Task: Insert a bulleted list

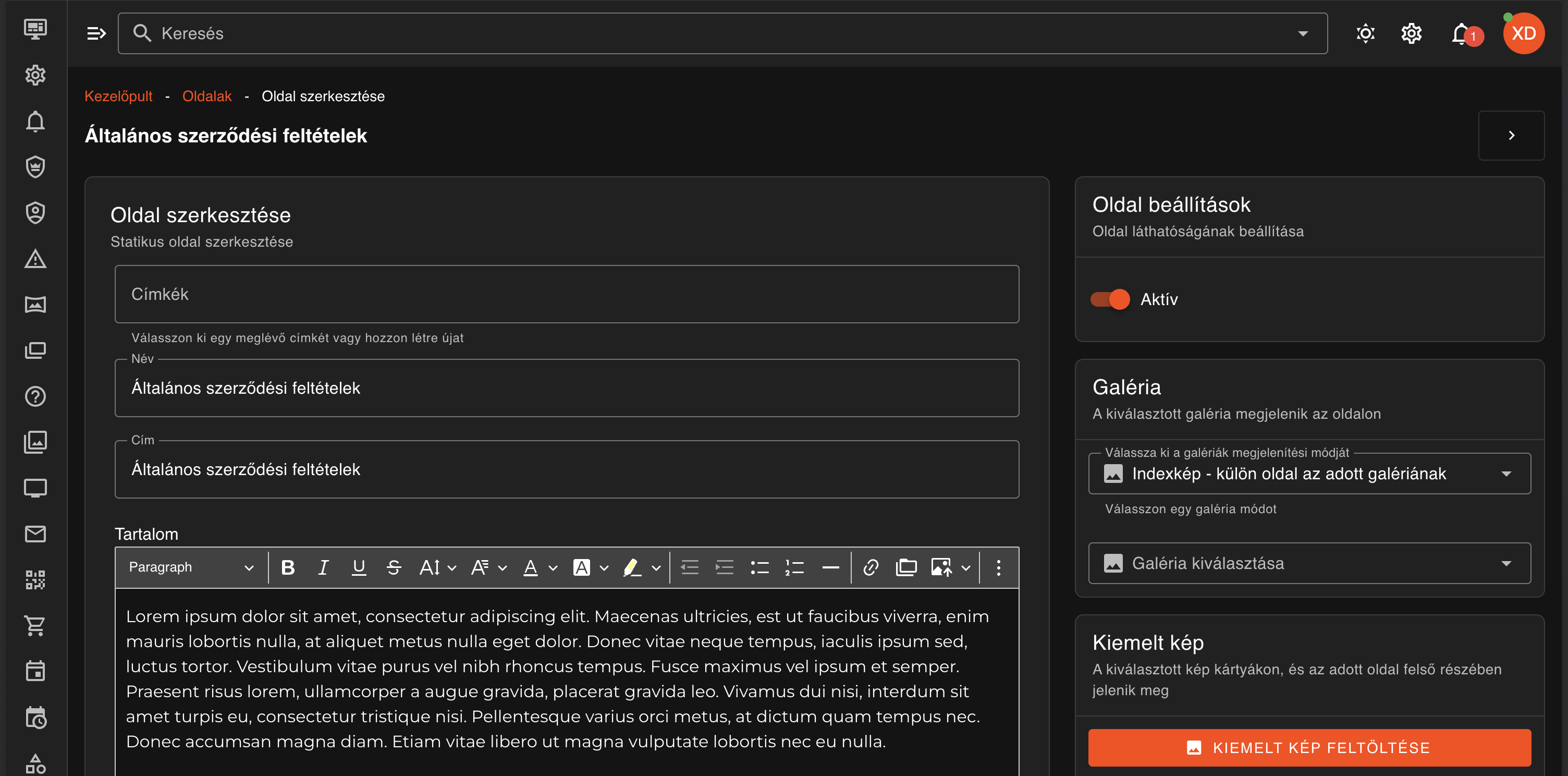Action: (759, 567)
